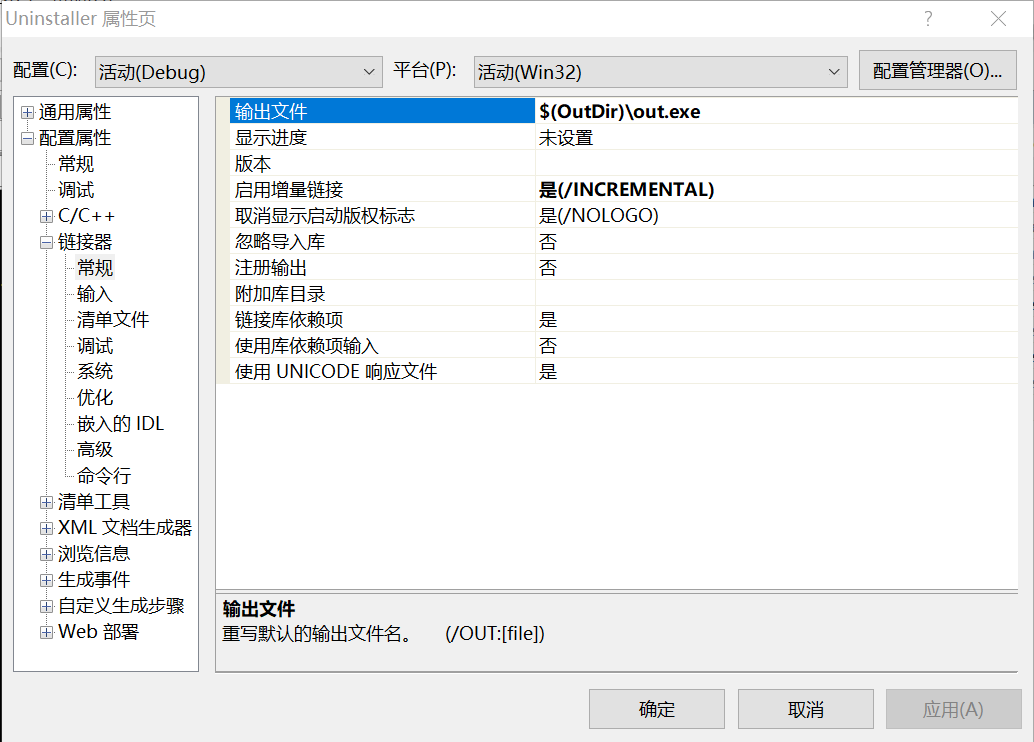The height and width of the screenshot is (742, 1034).
Task: Edit the 输出文件 value field
Action: pos(775,112)
